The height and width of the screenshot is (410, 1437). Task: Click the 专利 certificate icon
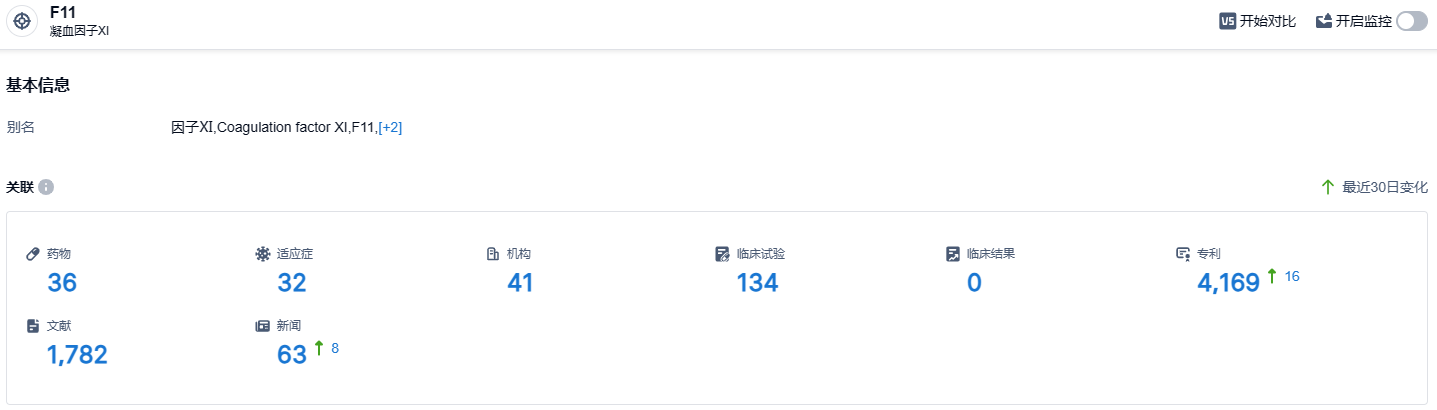point(1183,254)
